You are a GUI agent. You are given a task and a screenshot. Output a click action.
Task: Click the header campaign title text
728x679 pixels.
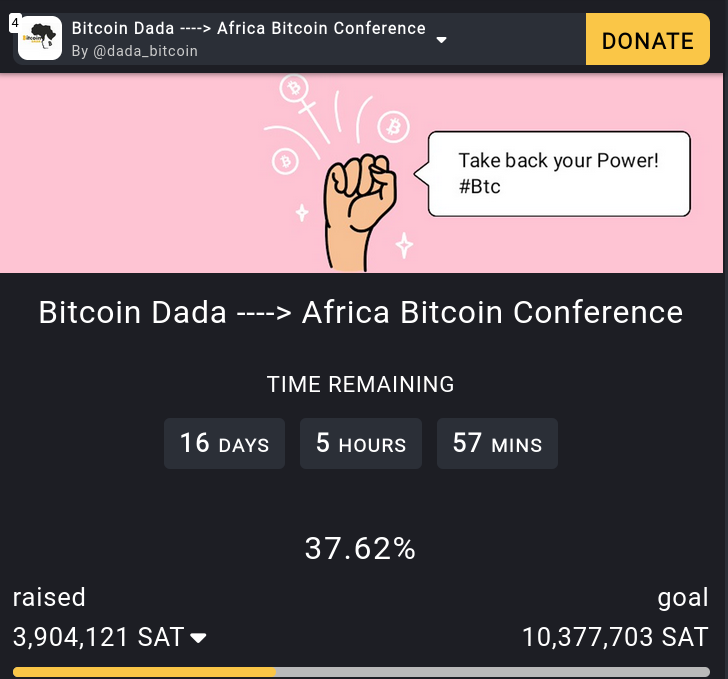click(x=248, y=28)
